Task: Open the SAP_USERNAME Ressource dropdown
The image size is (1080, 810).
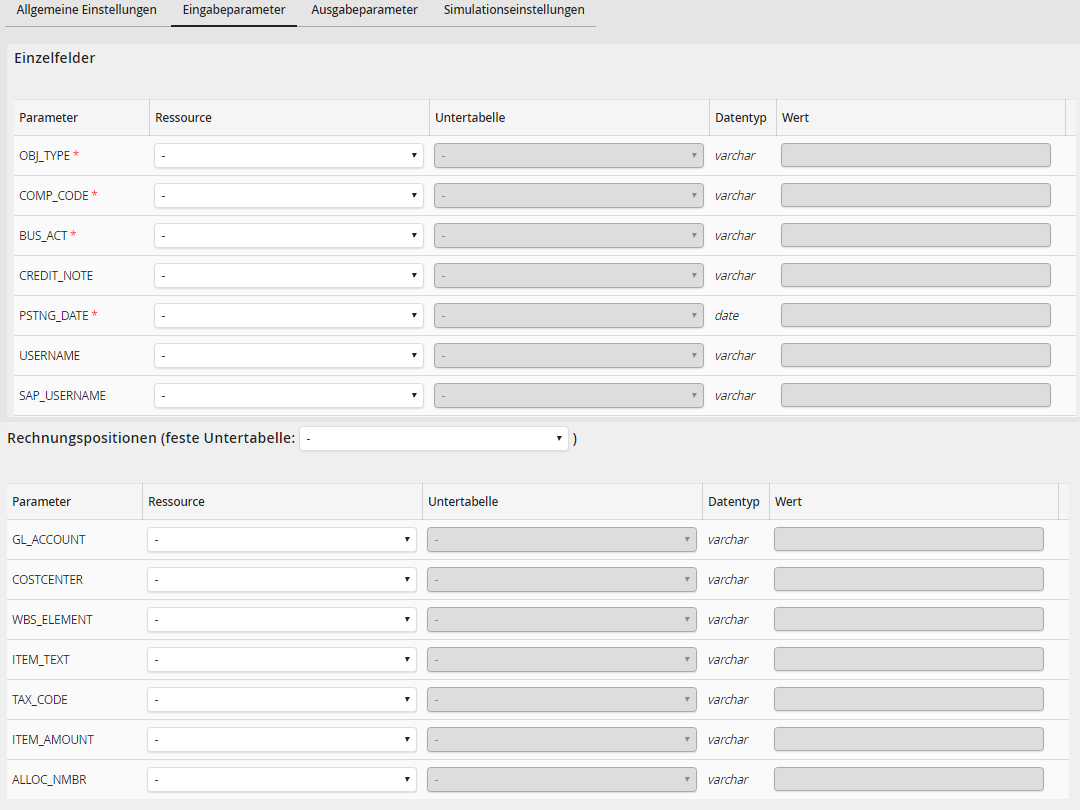Action: click(x=288, y=396)
